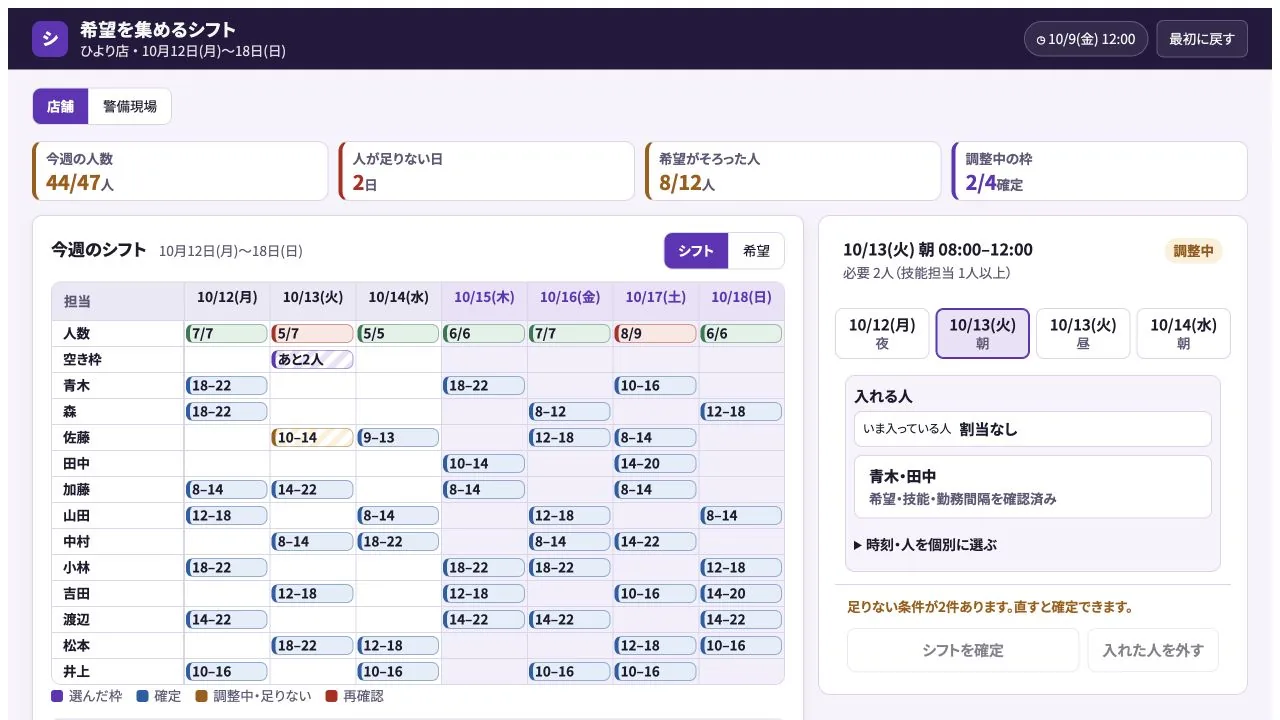This screenshot has height=720, width=1280.
Task: Click the purple シ app logo icon
Action: pos(50,39)
